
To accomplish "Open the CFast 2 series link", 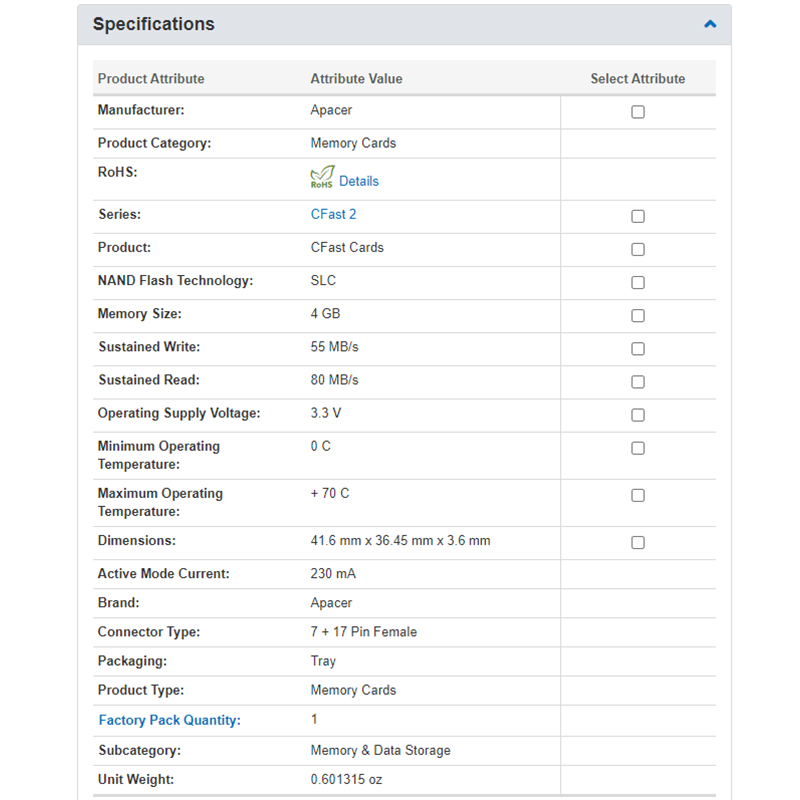I will (x=333, y=214).
